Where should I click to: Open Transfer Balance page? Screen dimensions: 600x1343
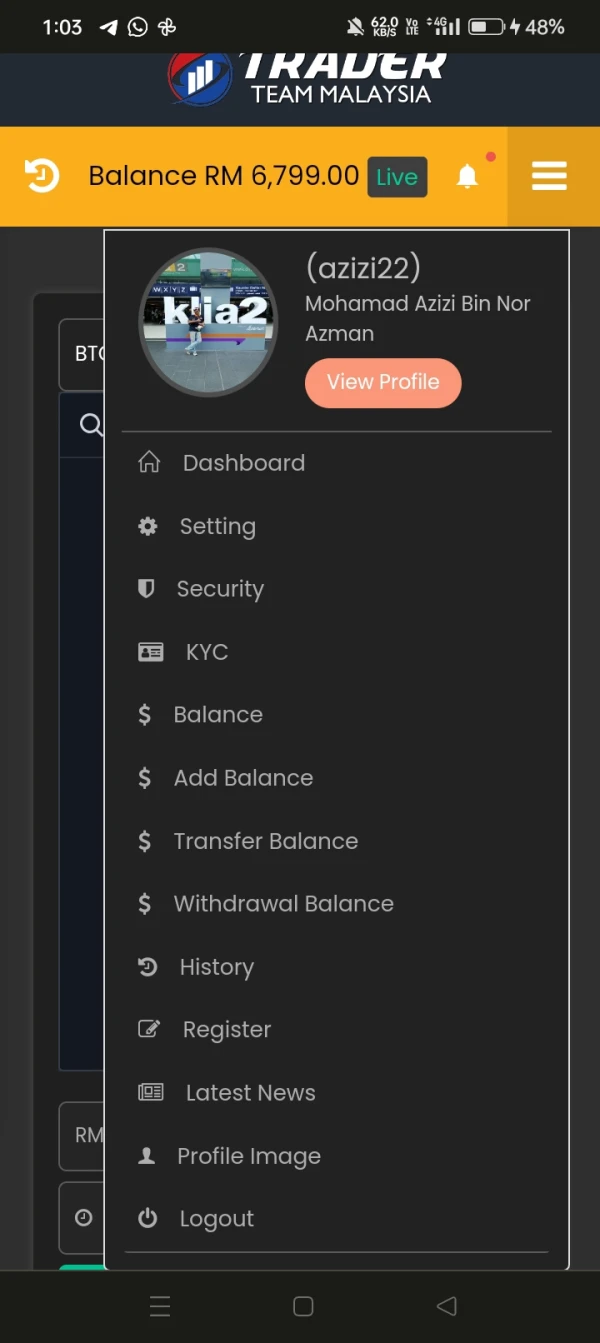[x=265, y=841]
